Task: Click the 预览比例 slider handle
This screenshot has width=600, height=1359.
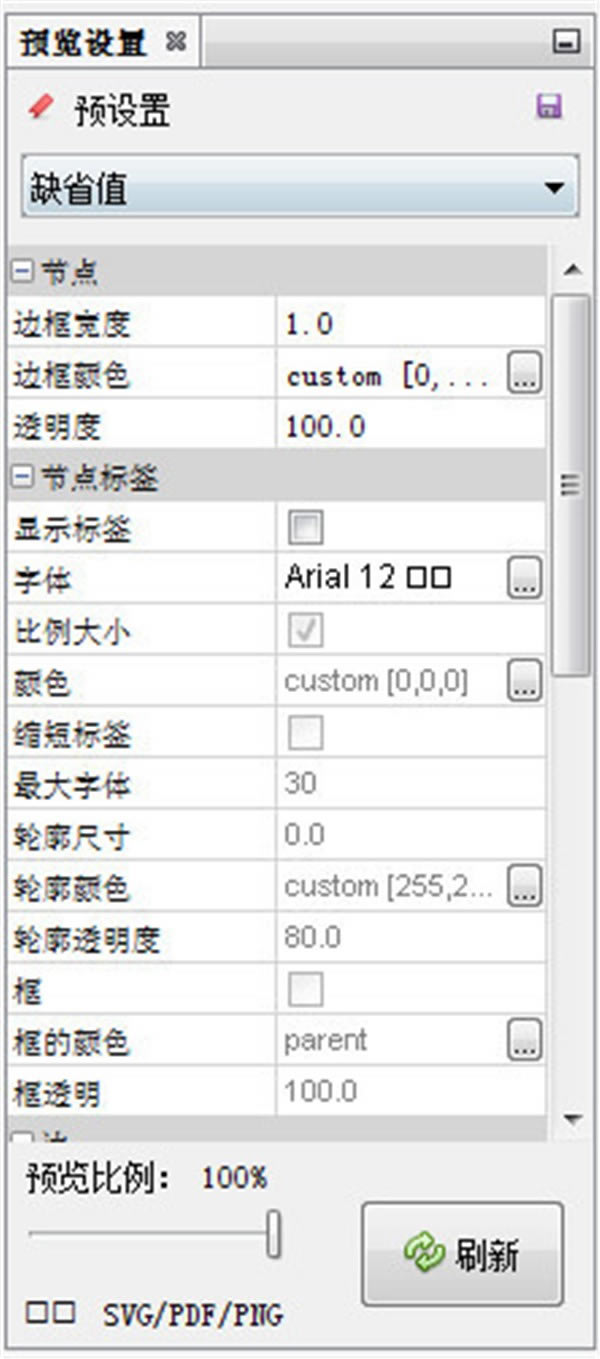Action: tap(273, 1233)
